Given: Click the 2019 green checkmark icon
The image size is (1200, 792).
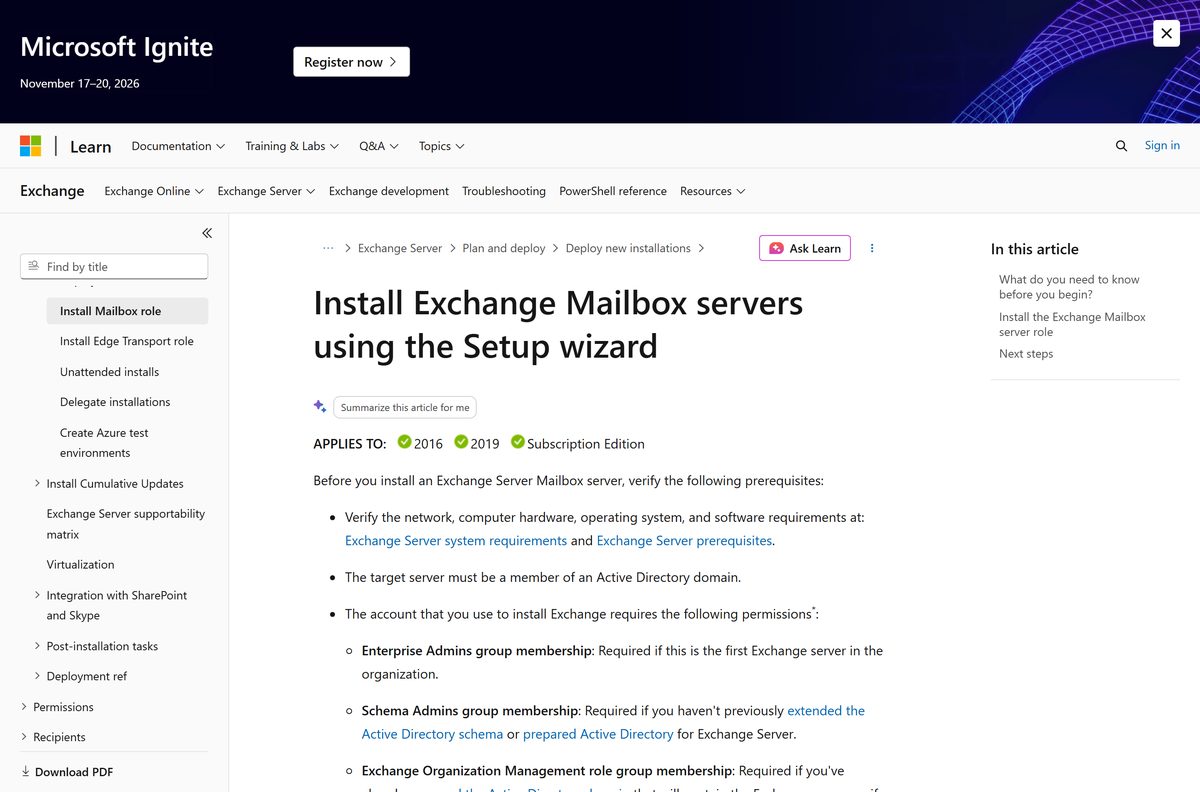Looking at the screenshot, I should coord(461,442).
